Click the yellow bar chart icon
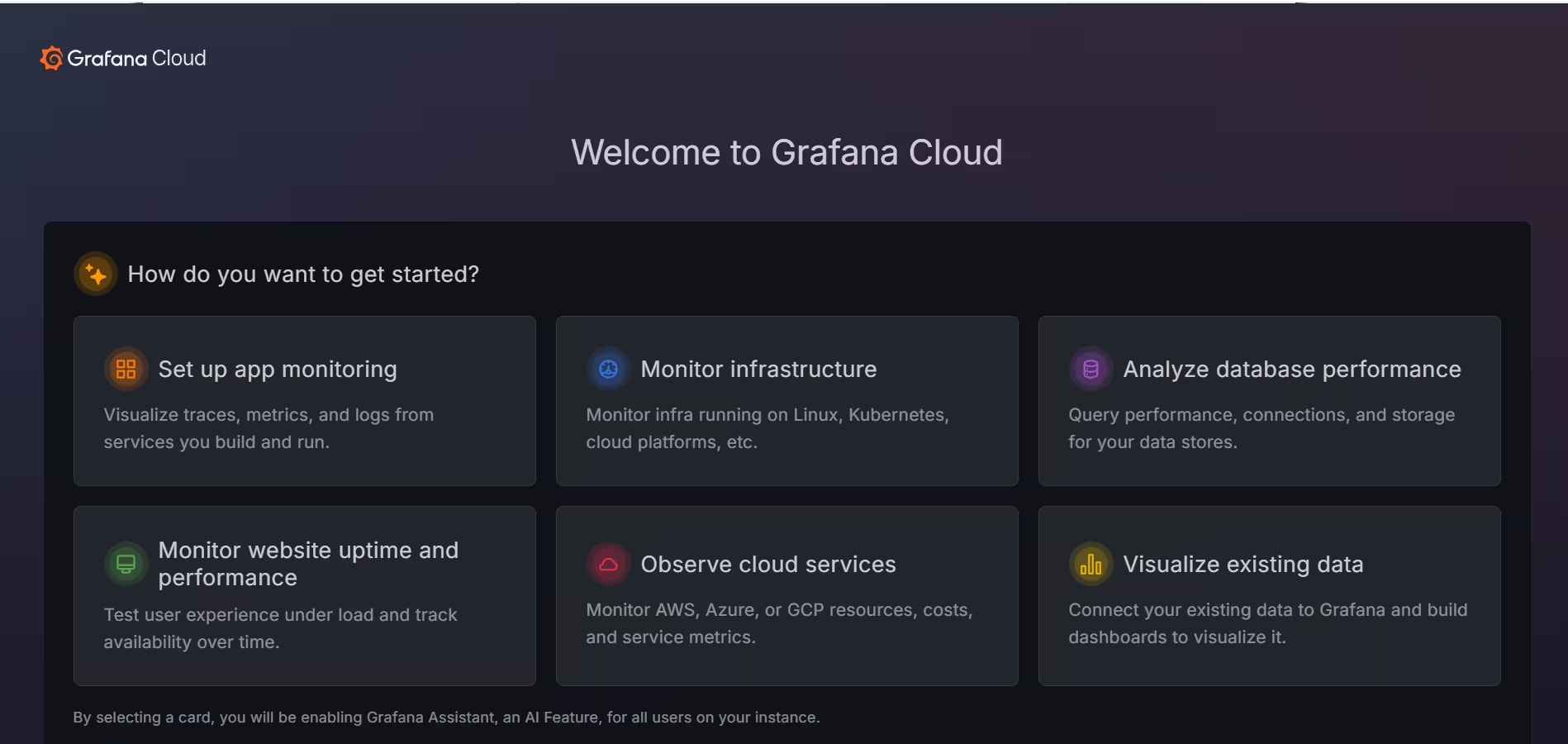Image resolution: width=1568 pixels, height=744 pixels. [1090, 564]
